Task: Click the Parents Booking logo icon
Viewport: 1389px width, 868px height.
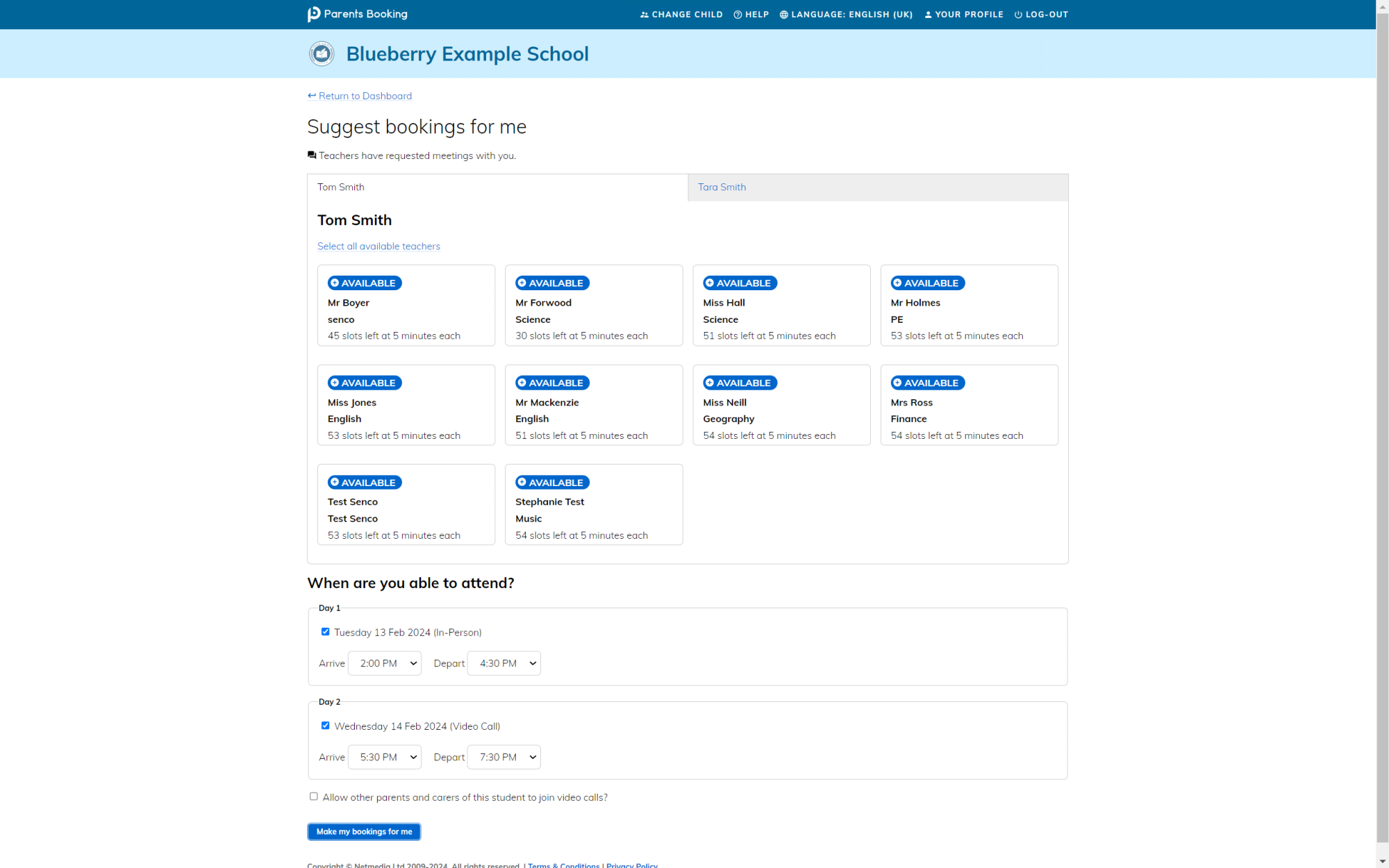Action: click(313, 13)
